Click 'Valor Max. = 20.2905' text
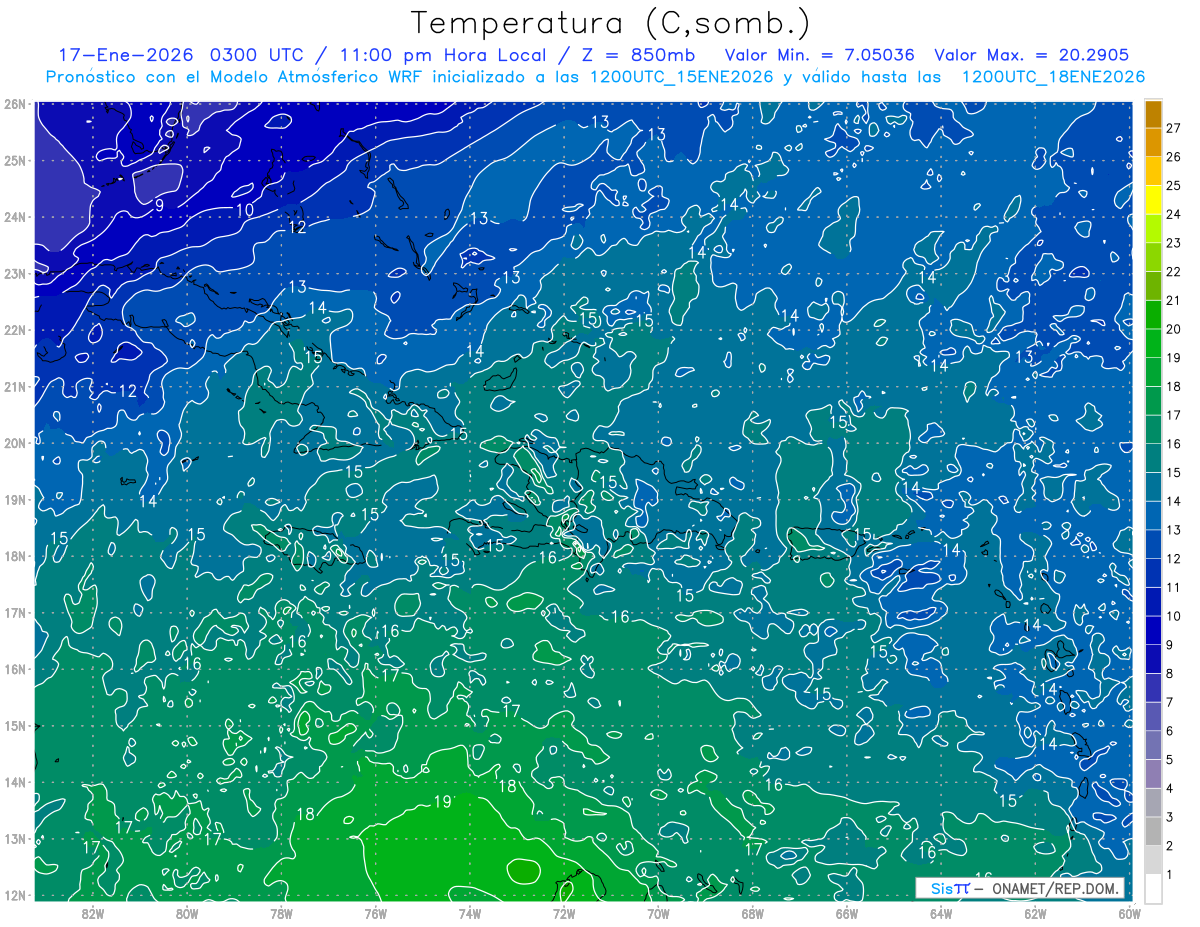The image size is (1200, 927). pos(1032,55)
